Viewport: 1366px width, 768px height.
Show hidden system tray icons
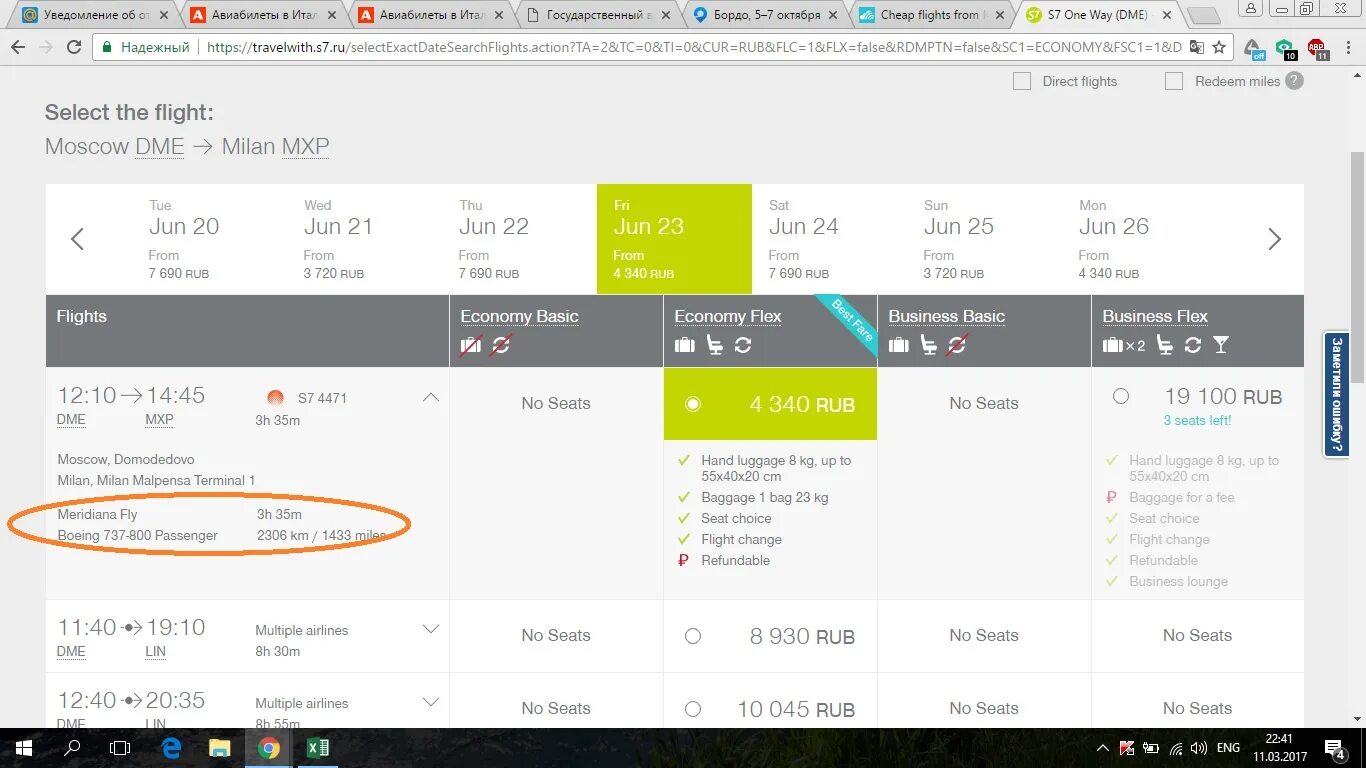pos(1103,748)
